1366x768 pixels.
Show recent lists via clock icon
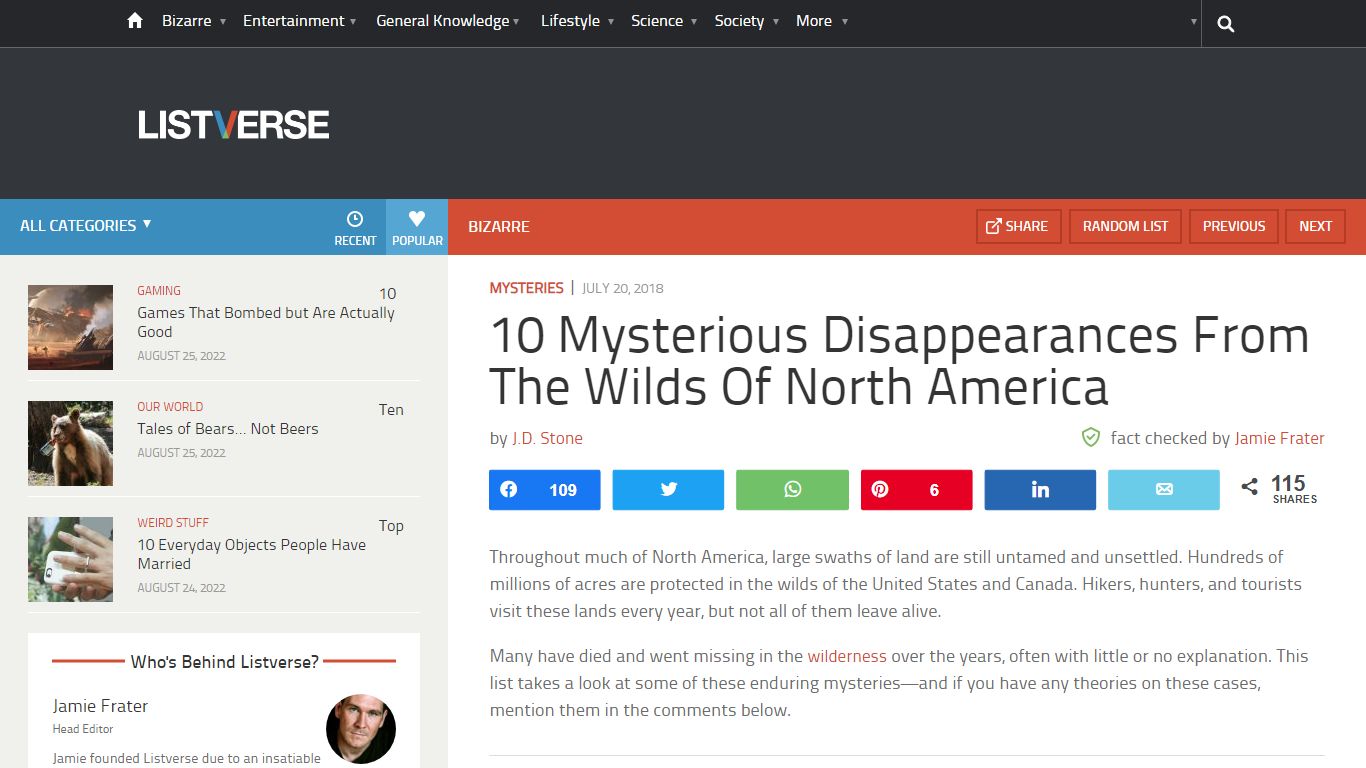point(355,227)
